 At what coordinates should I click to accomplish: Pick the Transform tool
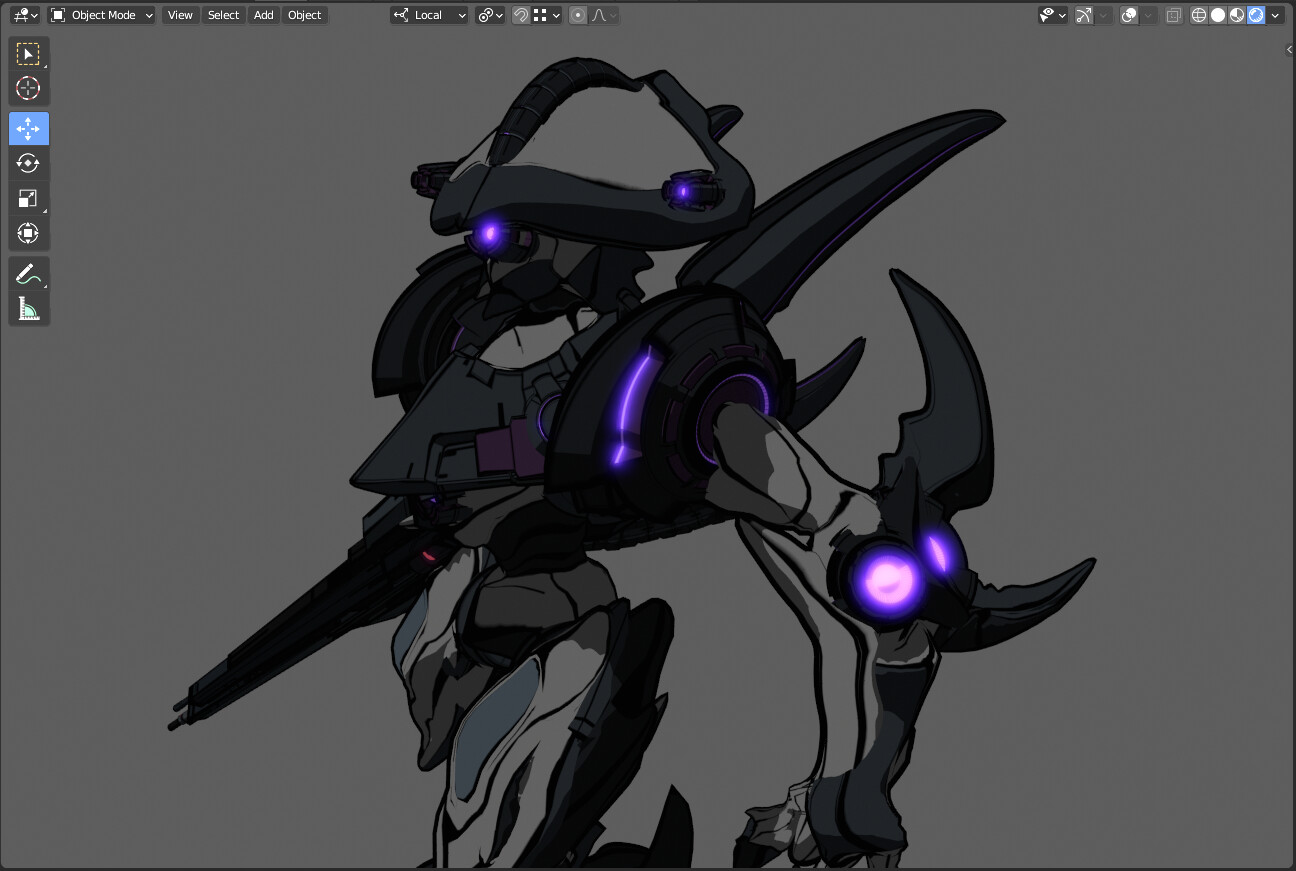pyautogui.click(x=28, y=232)
